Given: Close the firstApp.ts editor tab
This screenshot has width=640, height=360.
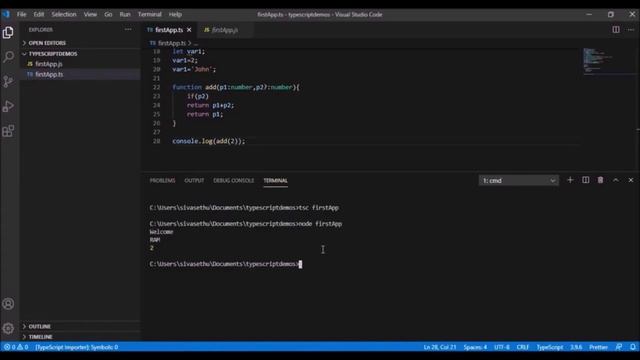Looking at the screenshot, I should coord(189,30).
